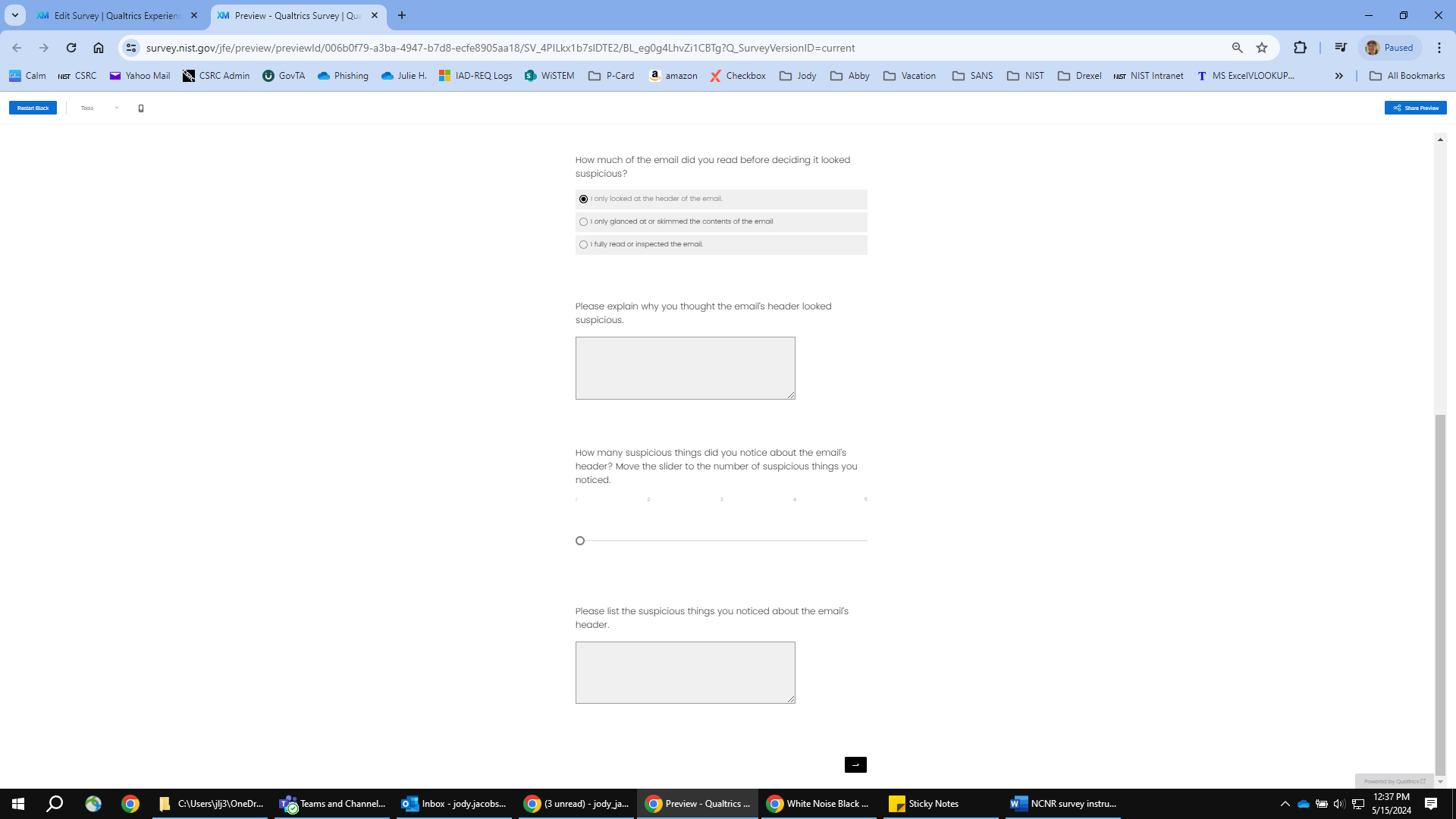Expand the hidden bookmarks overflow chevron
Image resolution: width=1456 pixels, height=819 pixels.
point(1339,76)
